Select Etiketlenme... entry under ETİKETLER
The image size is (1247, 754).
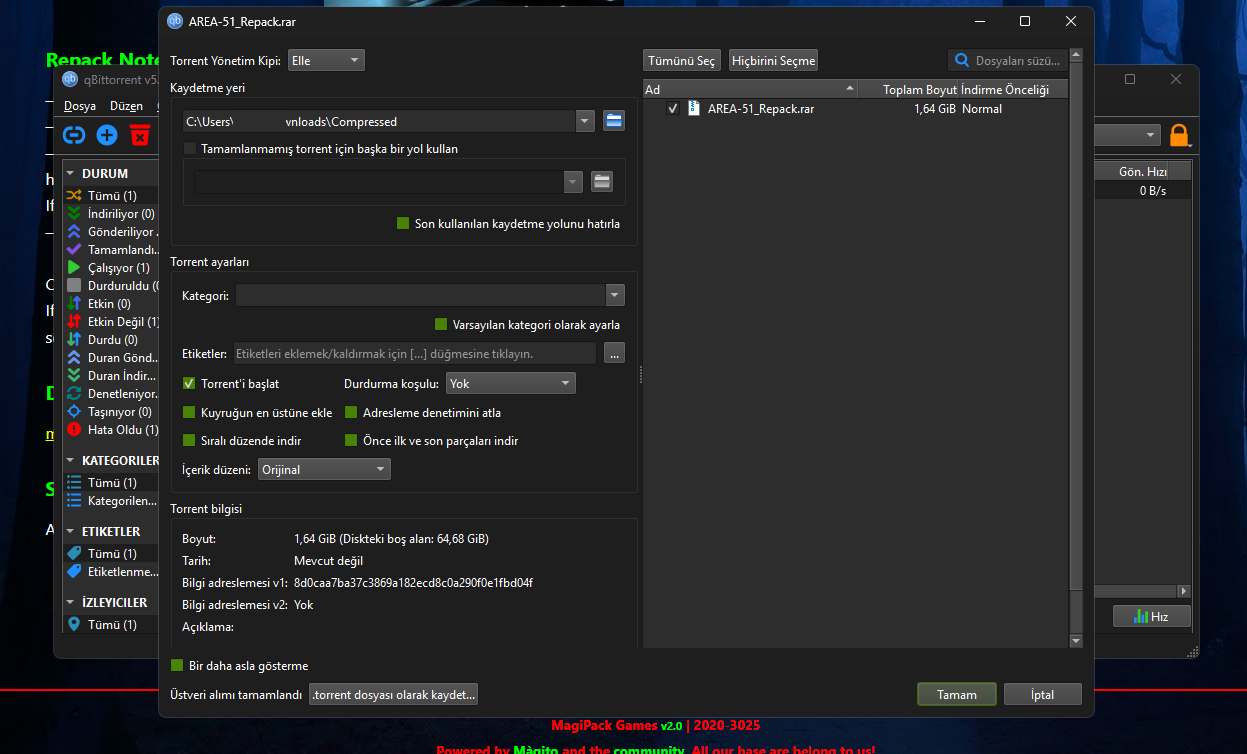pyautogui.click(x=111, y=572)
